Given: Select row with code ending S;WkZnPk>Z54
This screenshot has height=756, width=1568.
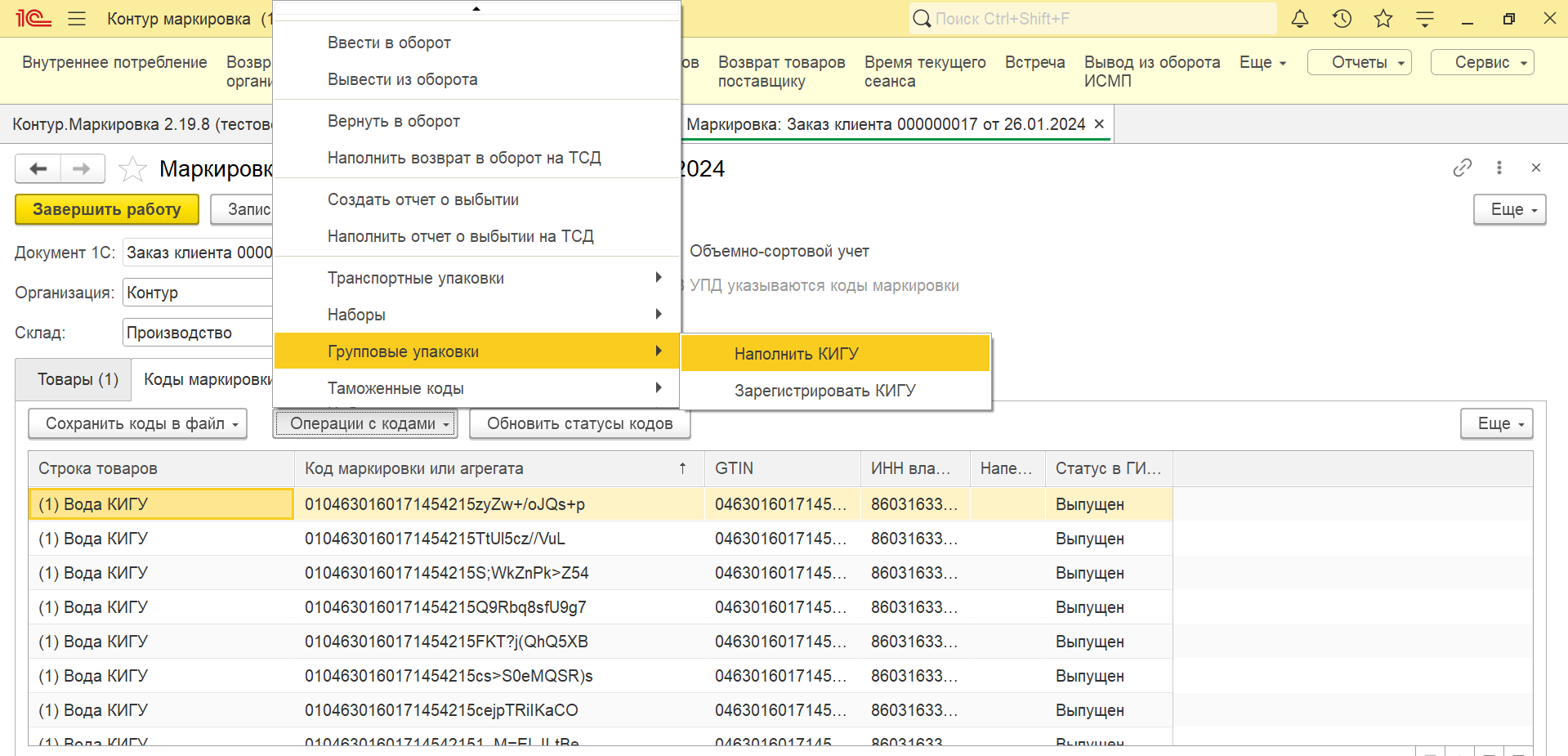Looking at the screenshot, I should [x=601, y=573].
